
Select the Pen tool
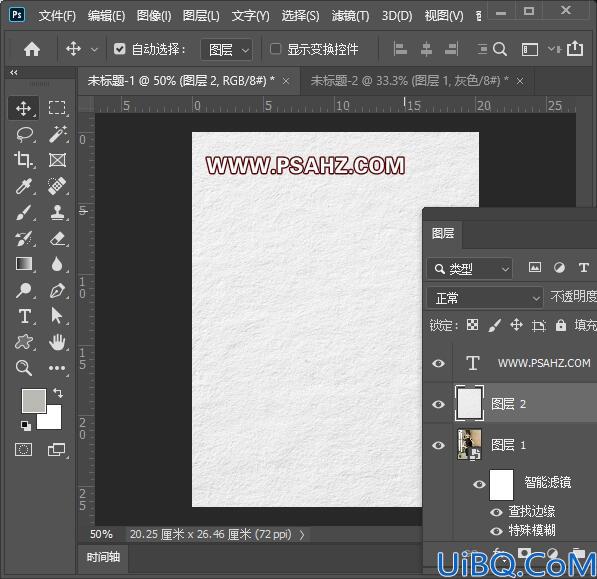pos(57,290)
